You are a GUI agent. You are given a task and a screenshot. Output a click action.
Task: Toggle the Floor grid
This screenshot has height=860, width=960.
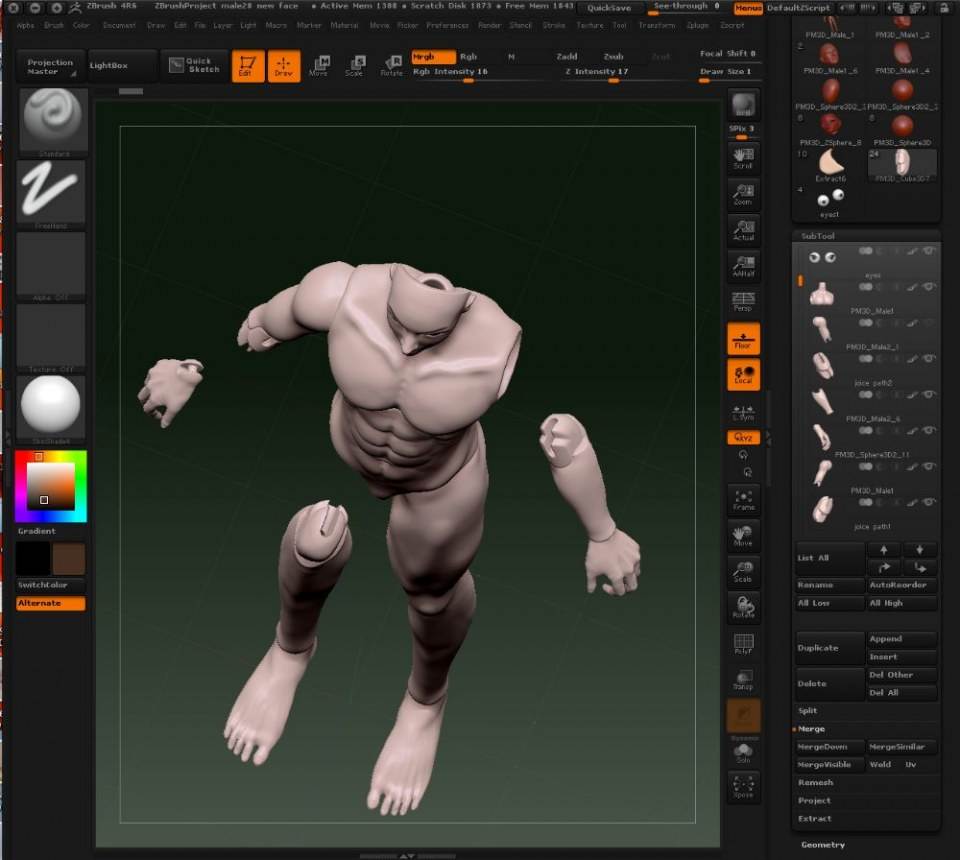[x=743, y=339]
